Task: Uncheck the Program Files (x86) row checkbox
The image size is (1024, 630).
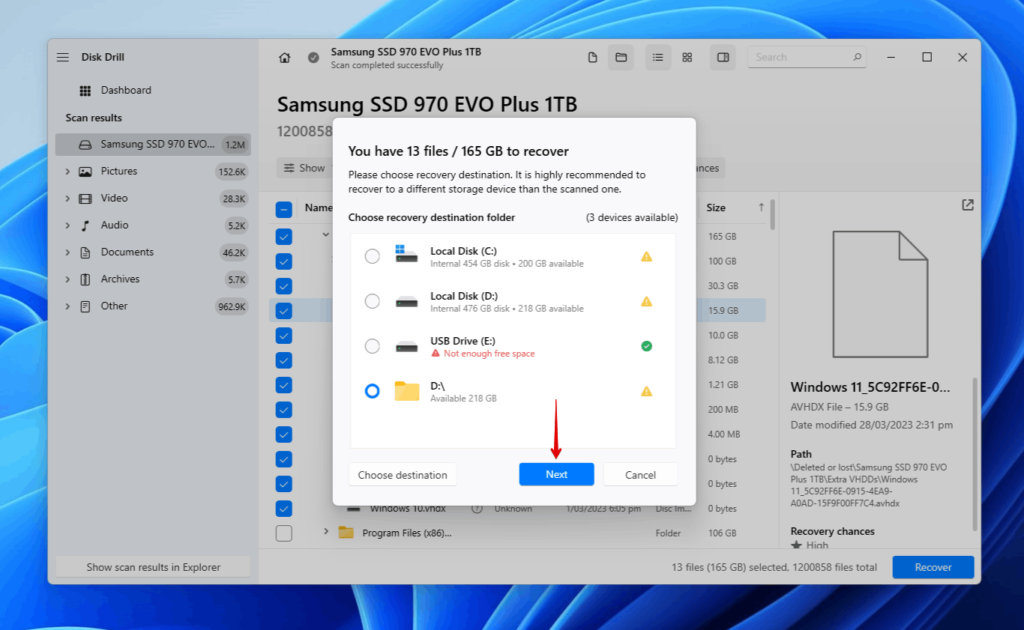Action: point(283,533)
